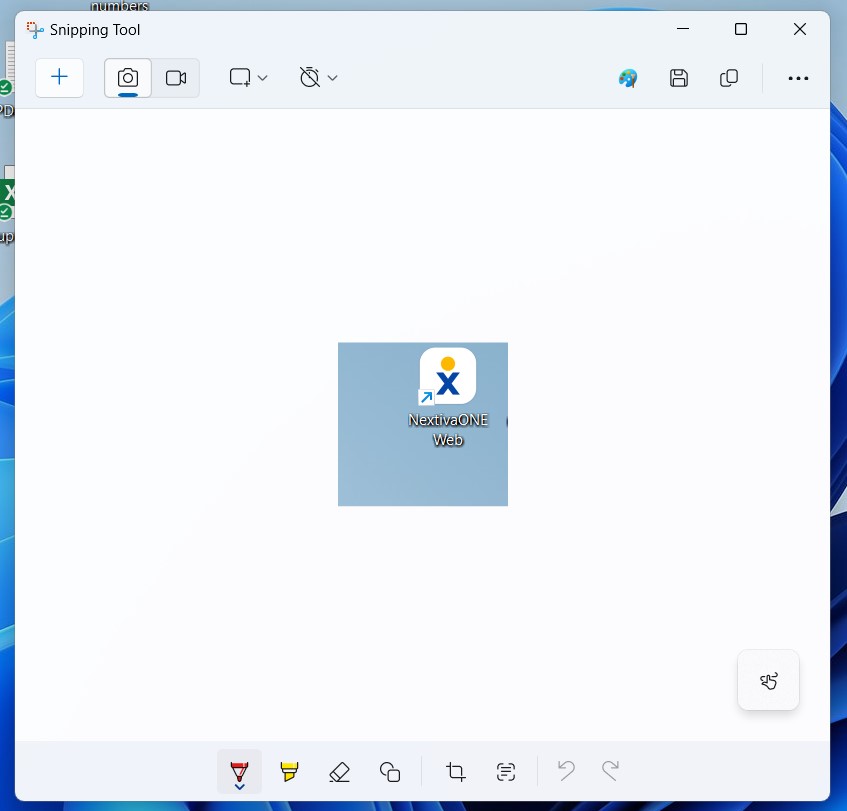Open the Shapes tool

click(390, 771)
